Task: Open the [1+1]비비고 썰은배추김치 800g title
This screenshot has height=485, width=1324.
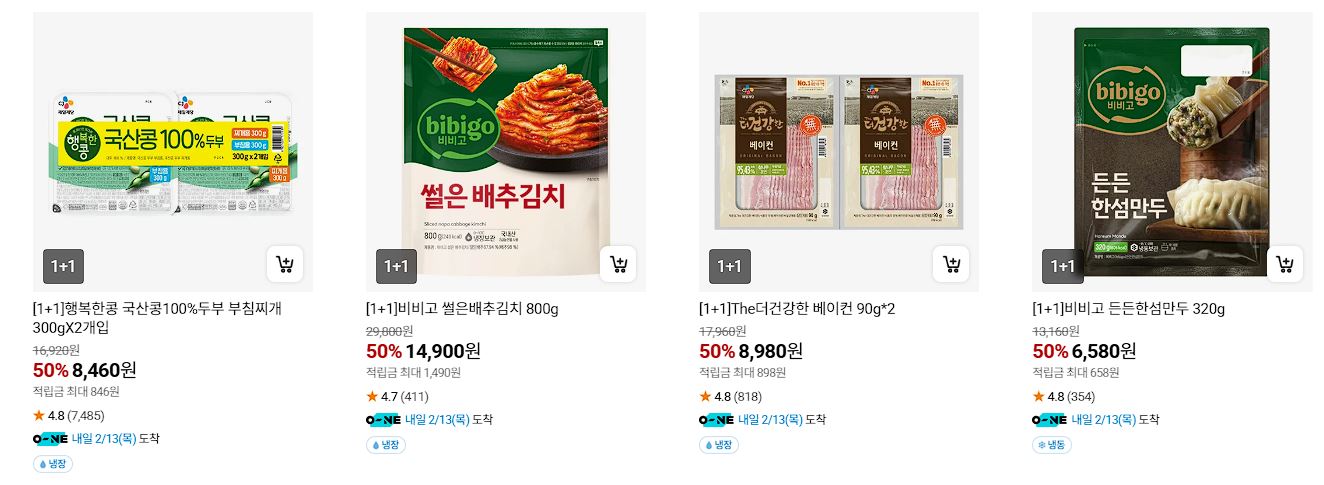Action: coord(462,309)
